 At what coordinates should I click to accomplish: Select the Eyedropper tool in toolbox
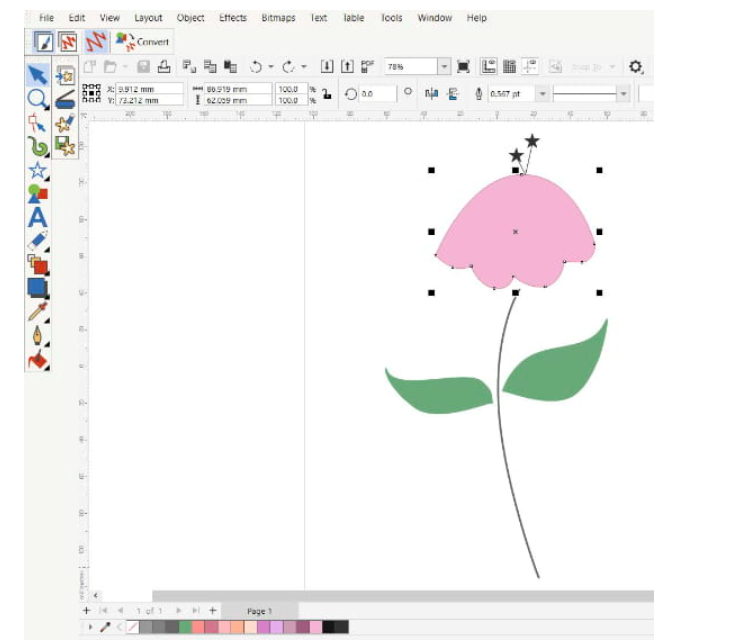37,312
